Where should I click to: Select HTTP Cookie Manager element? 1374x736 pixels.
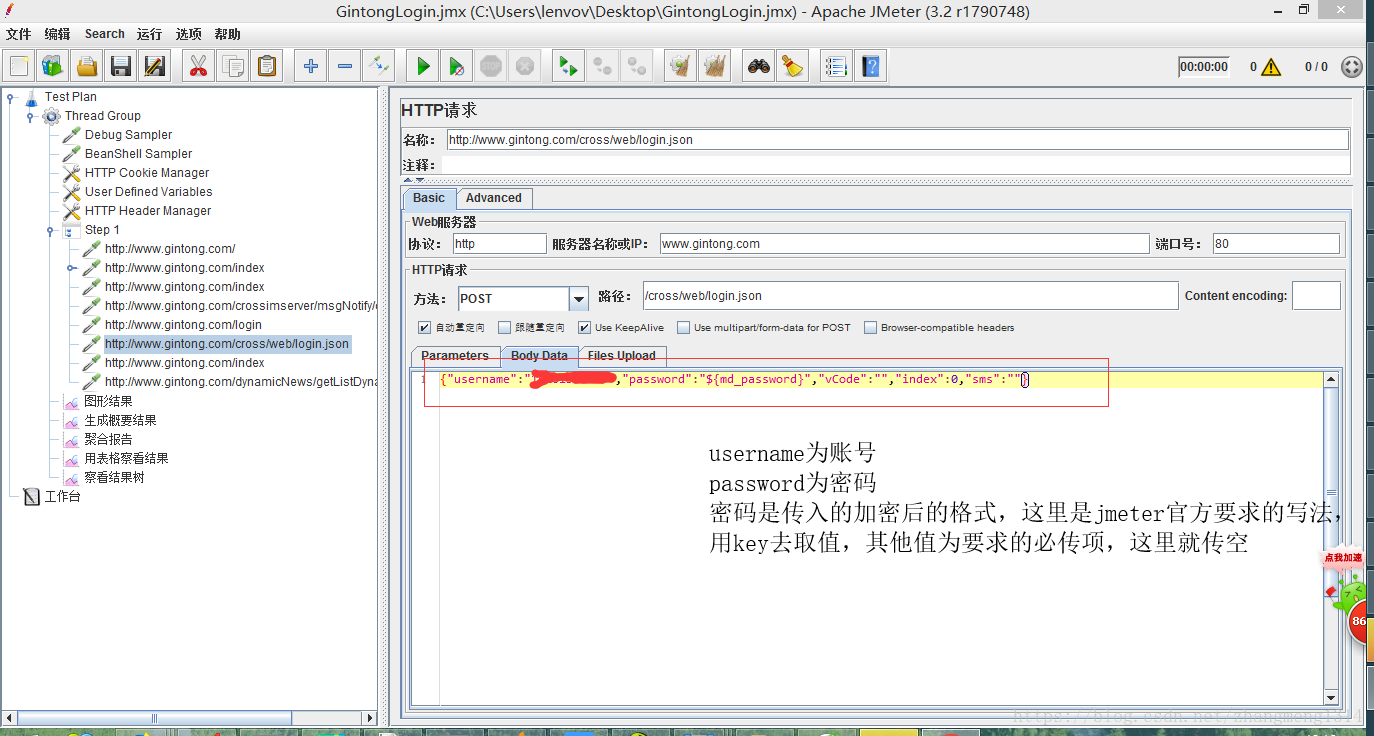click(147, 173)
